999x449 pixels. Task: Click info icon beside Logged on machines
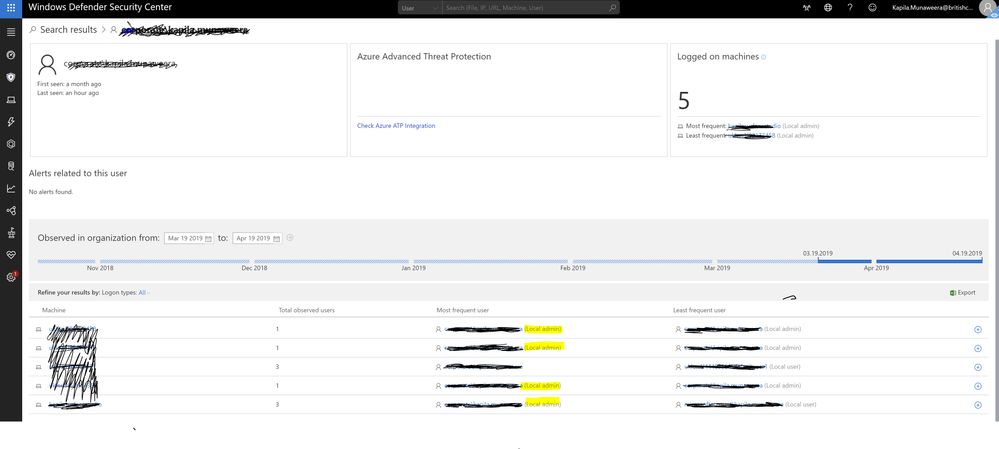pyautogui.click(x=764, y=57)
